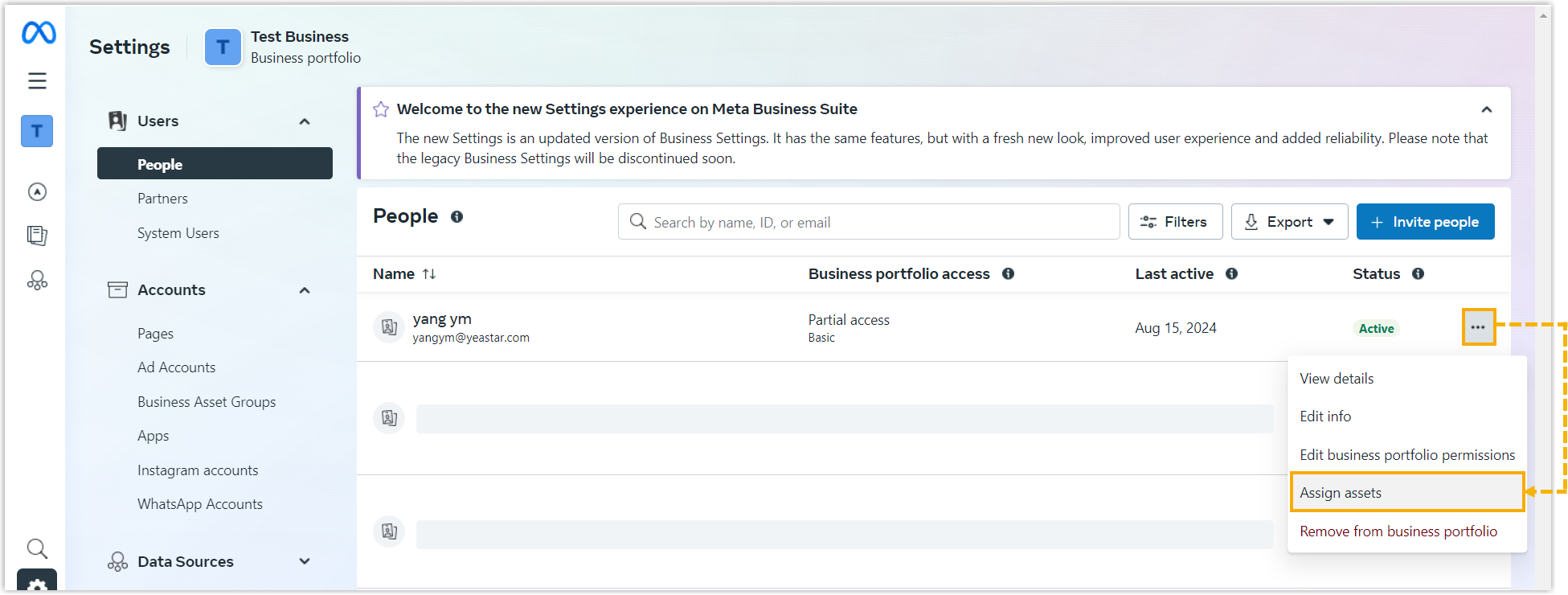
Task: Collapse the Users section chevron
Action: pos(305,121)
